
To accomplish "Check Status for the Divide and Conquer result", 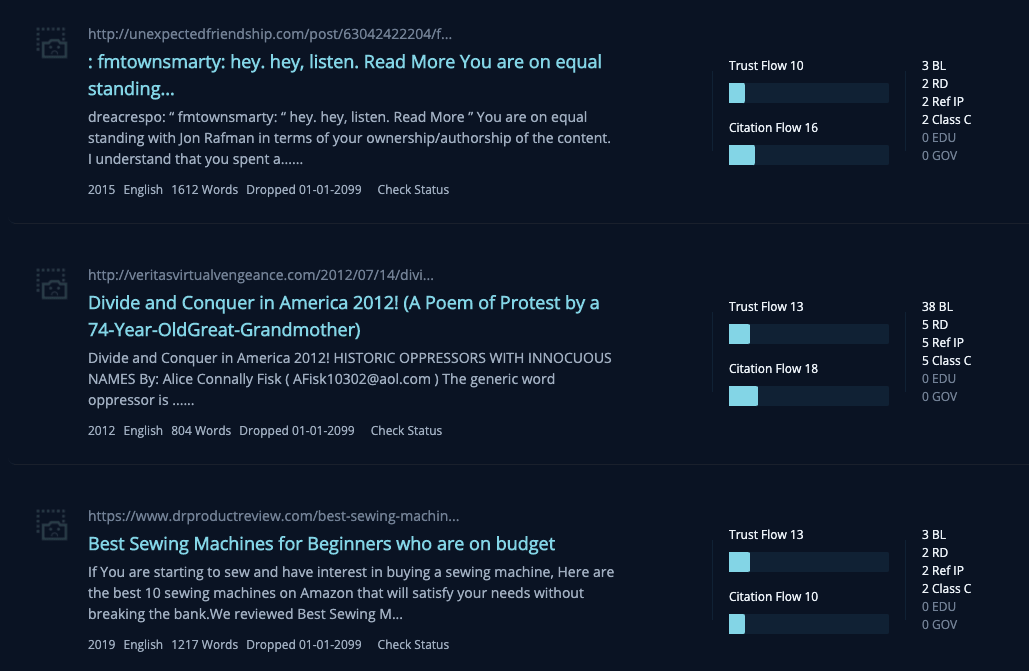I will 406,430.
